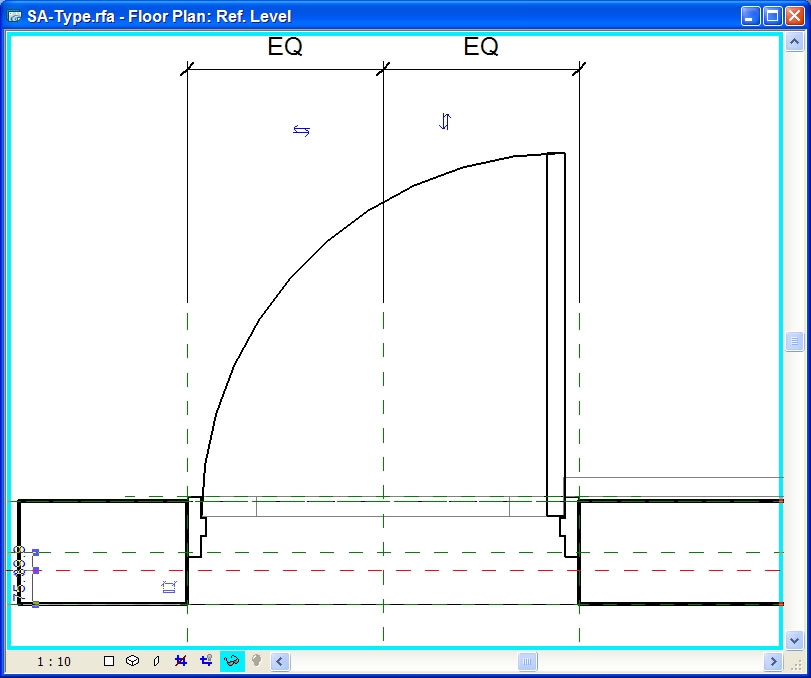Screen dimensions: 811x678
Task: Toggle the Shadows icon in view bar
Action: tap(157, 661)
